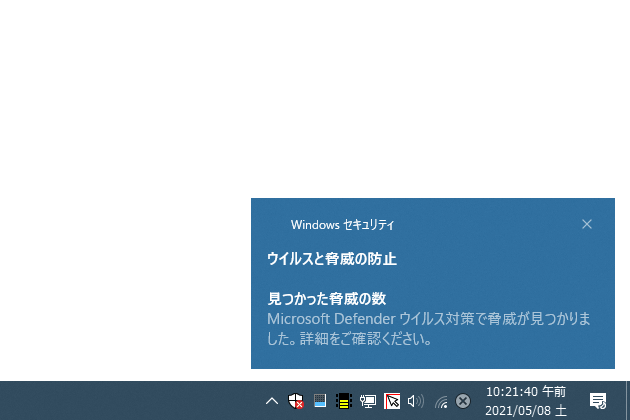The width and height of the screenshot is (630, 420).
Task: Open the red-bordered cursor tray icon
Action: point(392,401)
